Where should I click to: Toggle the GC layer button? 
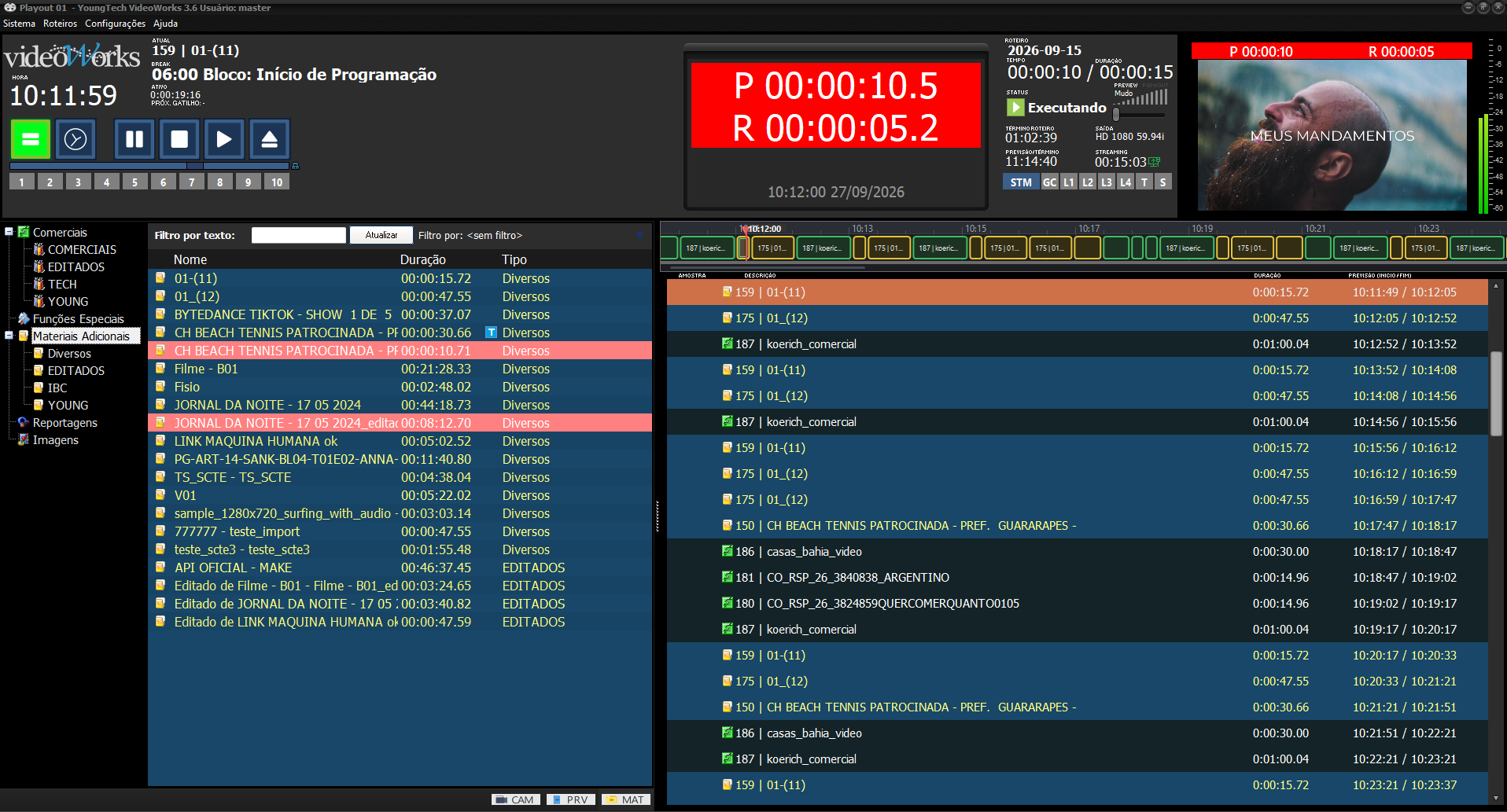1050,182
